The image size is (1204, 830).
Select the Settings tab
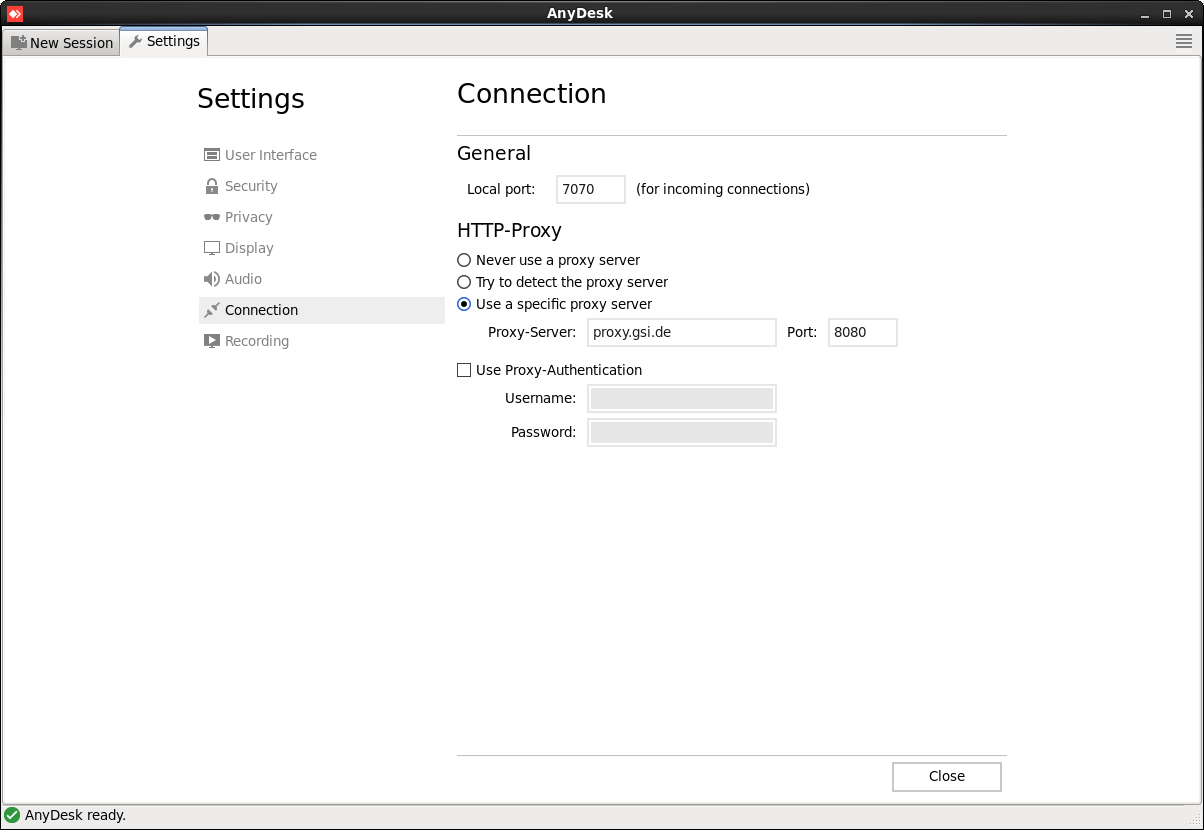click(x=164, y=41)
